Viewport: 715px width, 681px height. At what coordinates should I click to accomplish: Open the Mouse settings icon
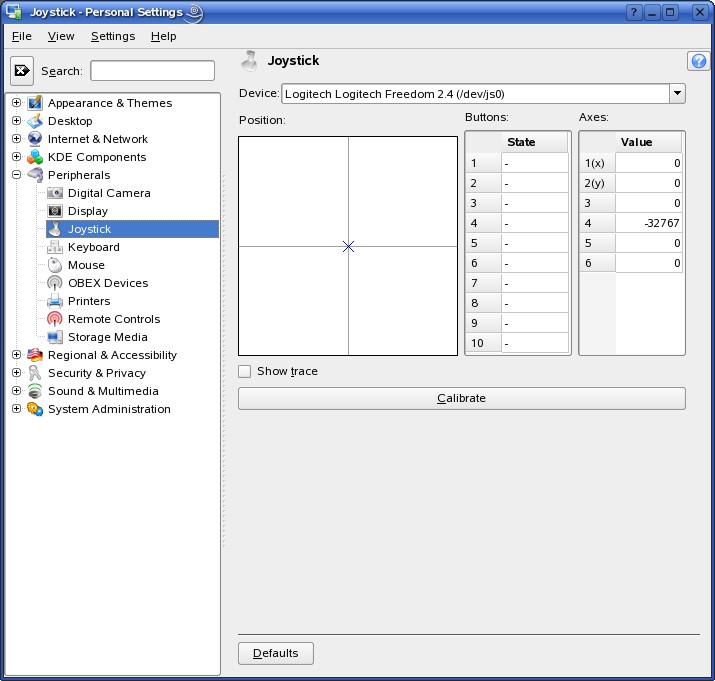[x=55, y=265]
